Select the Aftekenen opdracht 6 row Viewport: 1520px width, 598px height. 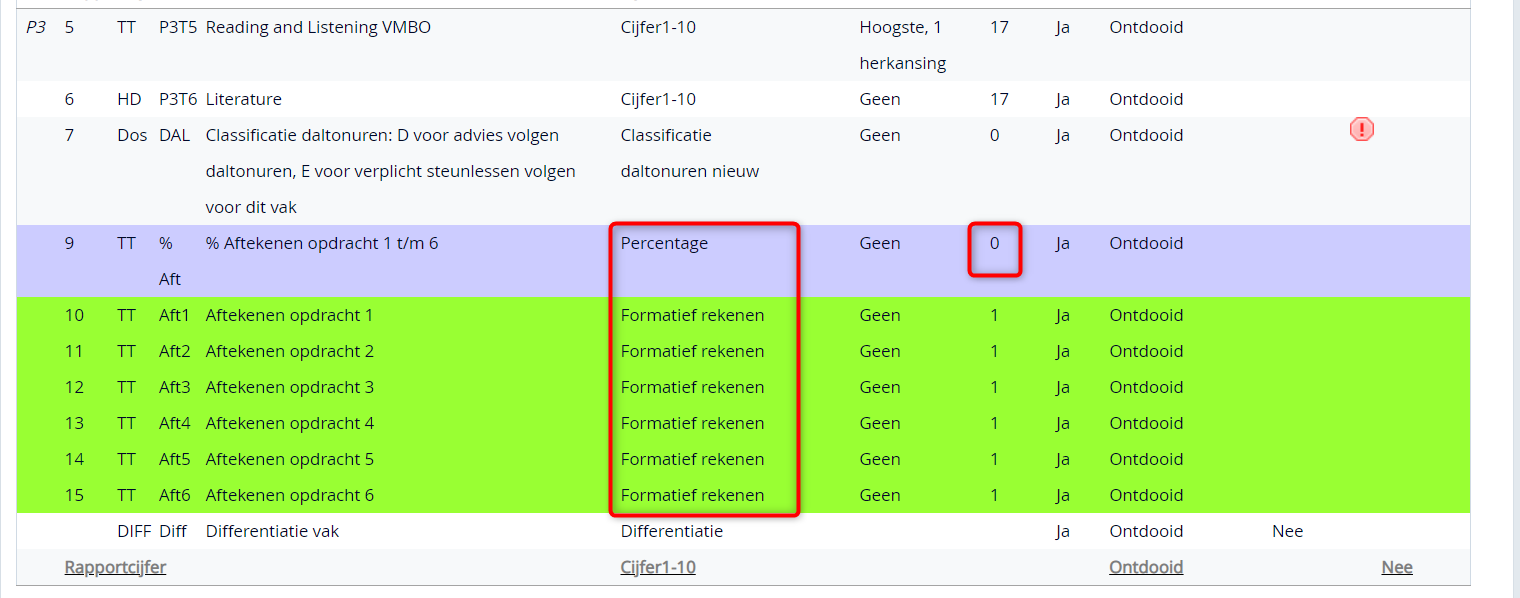(743, 495)
